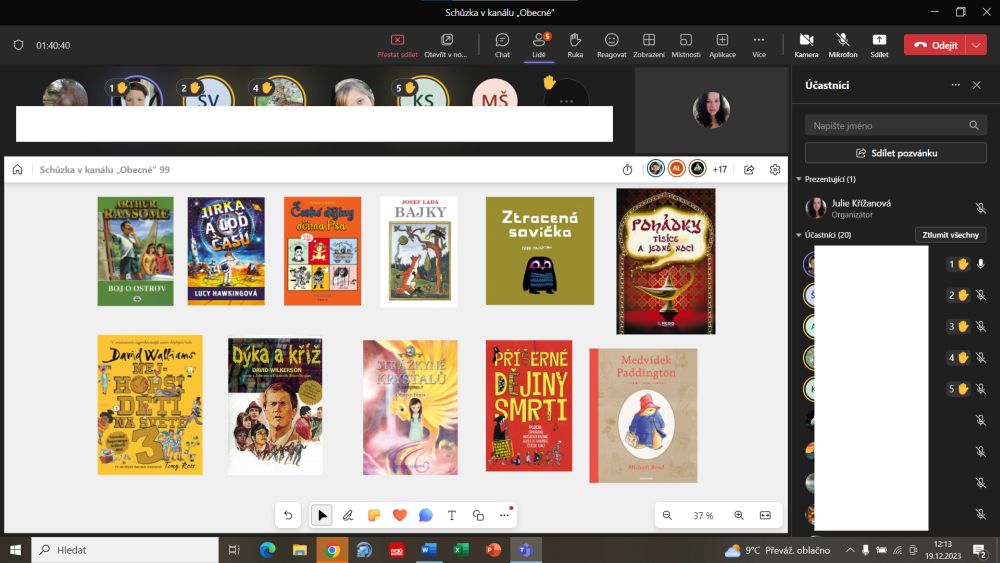Toggle microphone of participant with hand 3

[980, 326]
